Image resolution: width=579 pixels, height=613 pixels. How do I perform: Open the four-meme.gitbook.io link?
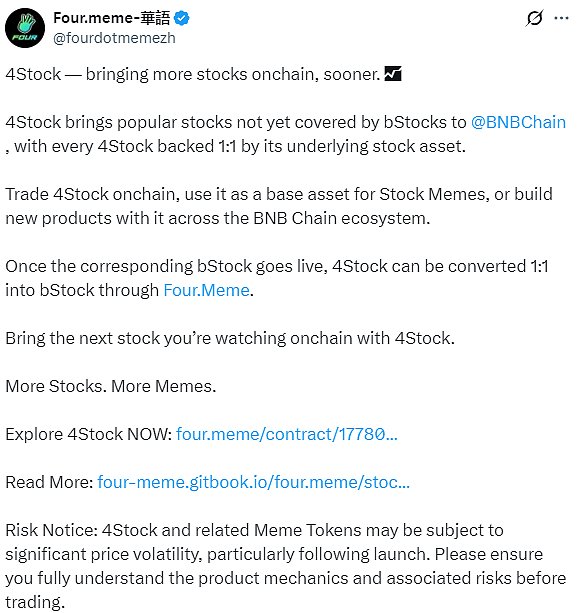pyautogui.click(x=253, y=482)
